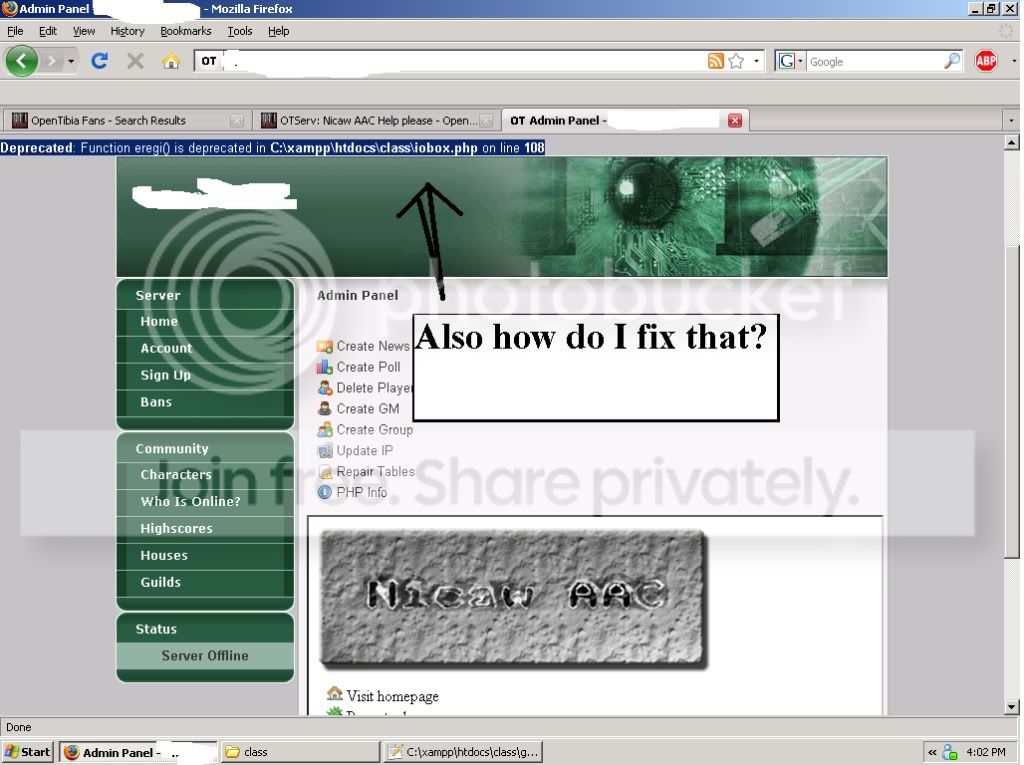Open the Create GM link text
The width and height of the screenshot is (1024, 765).
pyautogui.click(x=368, y=409)
